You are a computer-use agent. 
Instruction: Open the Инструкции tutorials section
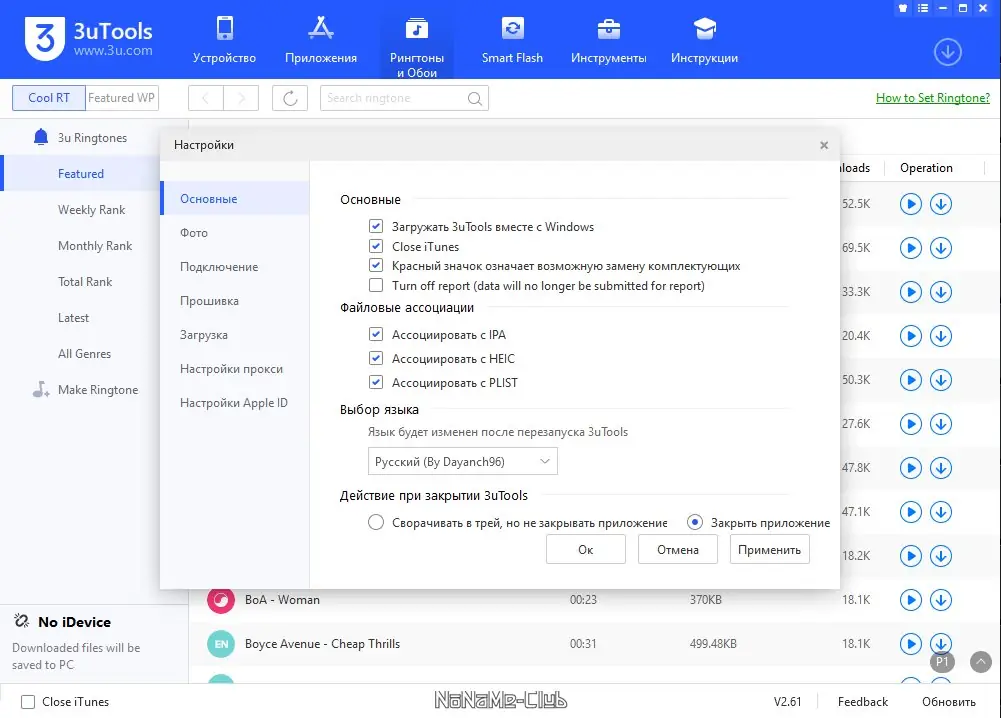coord(704,40)
